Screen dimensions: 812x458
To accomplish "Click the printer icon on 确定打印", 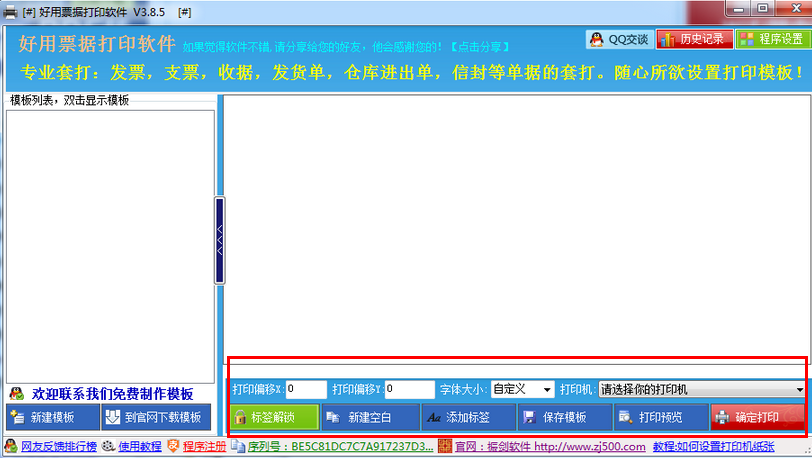I will 722,417.
